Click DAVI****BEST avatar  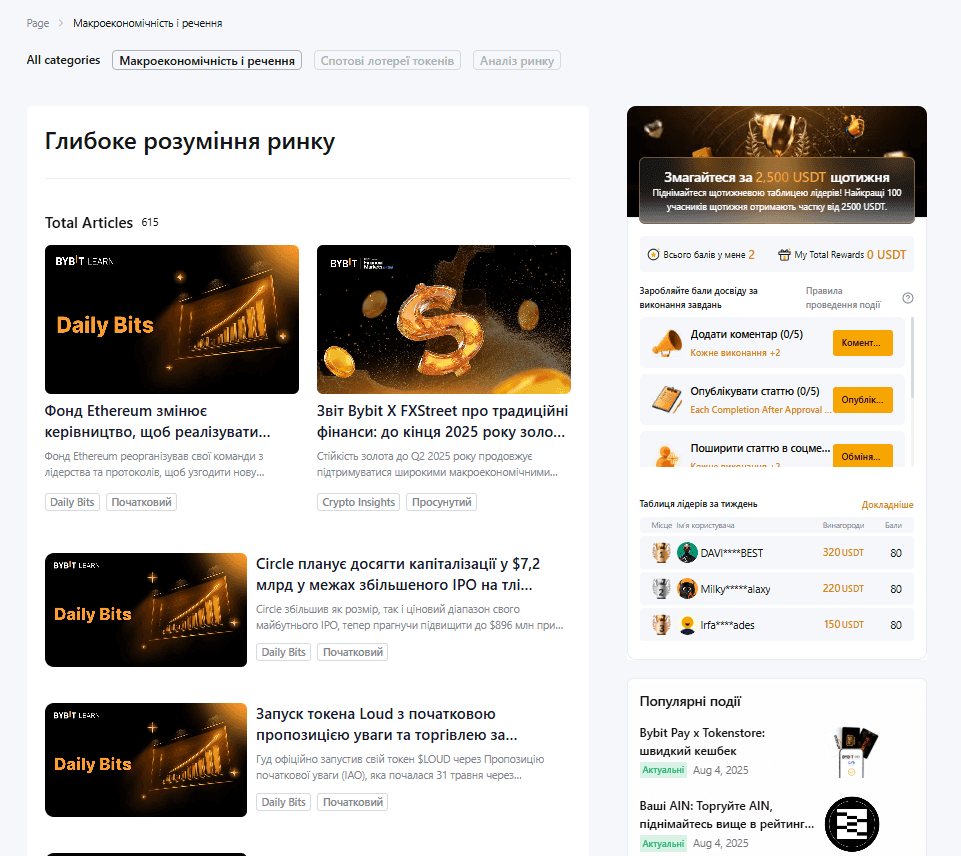[x=687, y=553]
